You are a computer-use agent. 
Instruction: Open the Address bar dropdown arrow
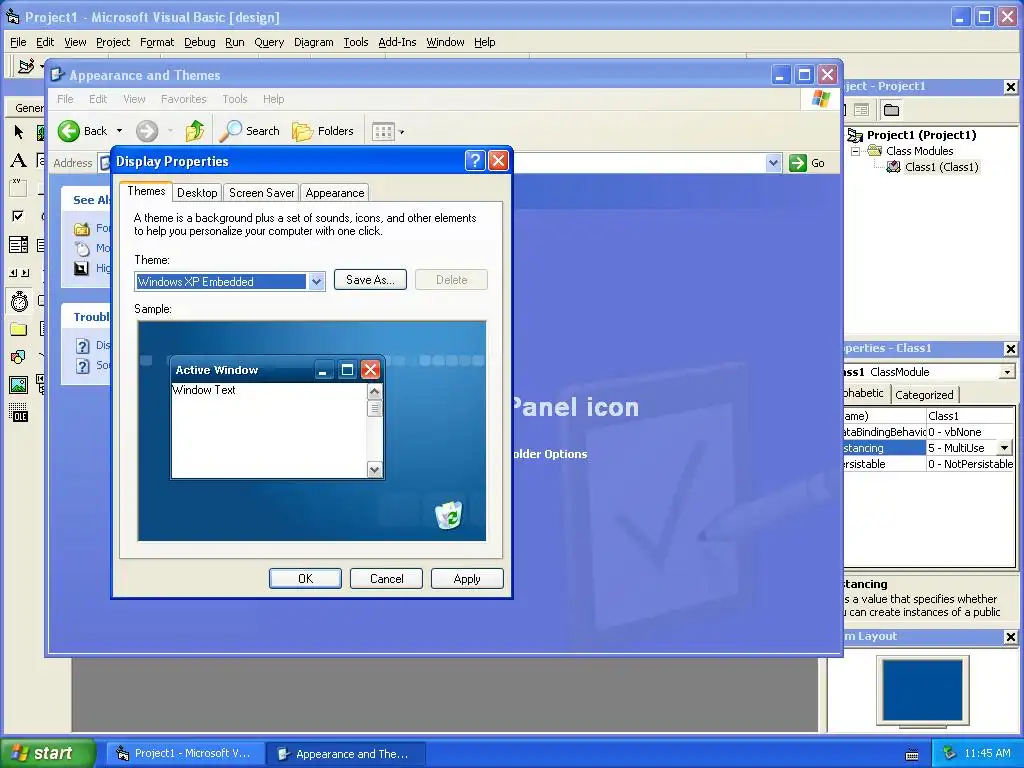coord(773,163)
